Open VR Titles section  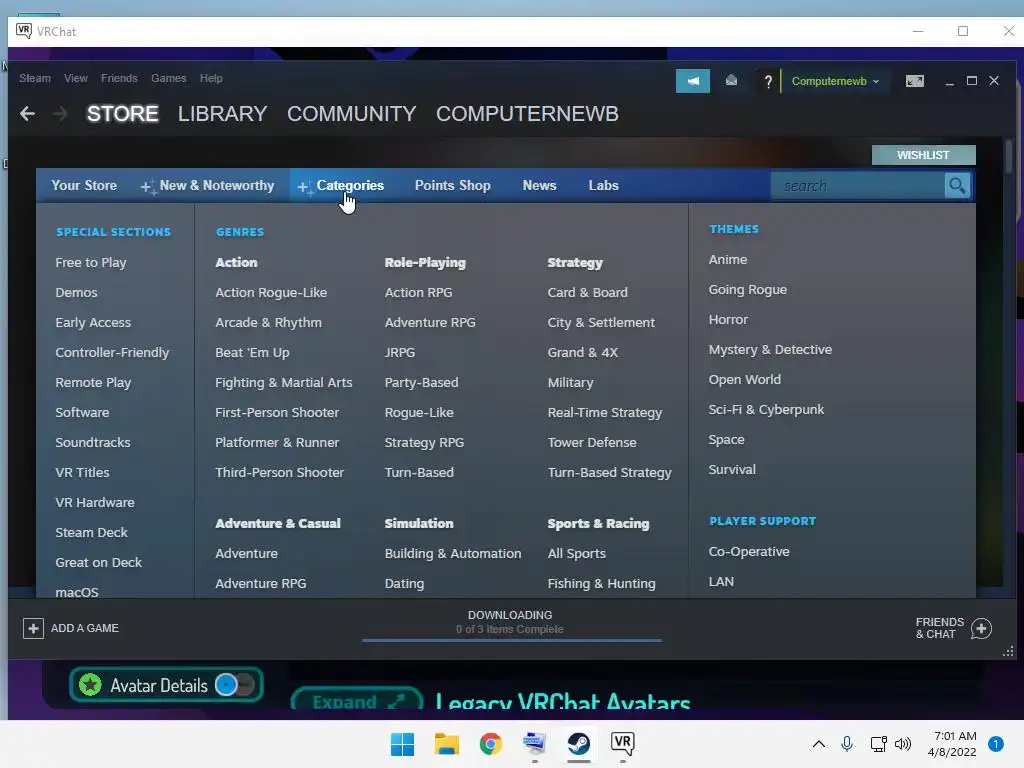point(82,472)
